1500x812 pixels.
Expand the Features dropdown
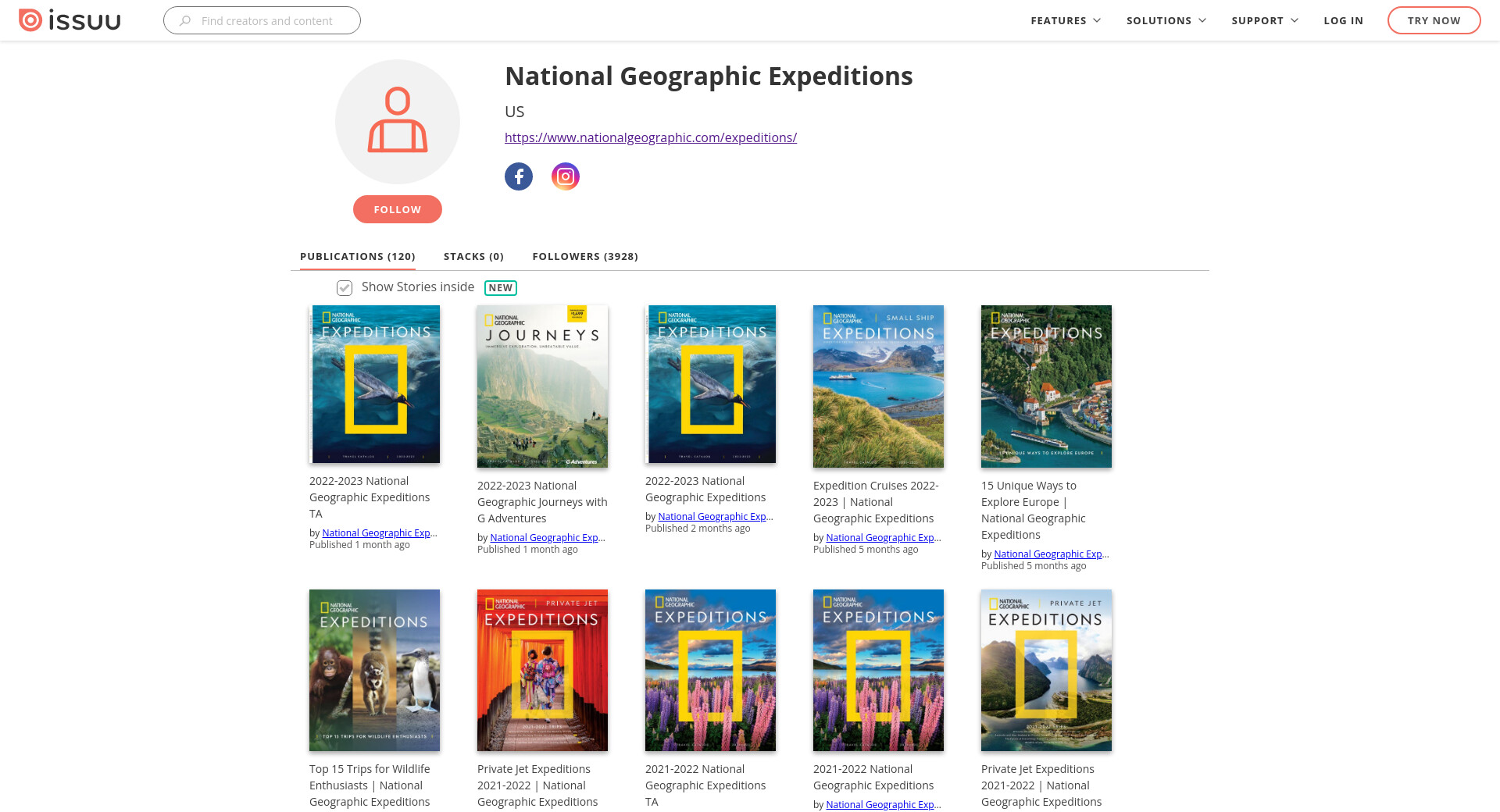click(1066, 21)
